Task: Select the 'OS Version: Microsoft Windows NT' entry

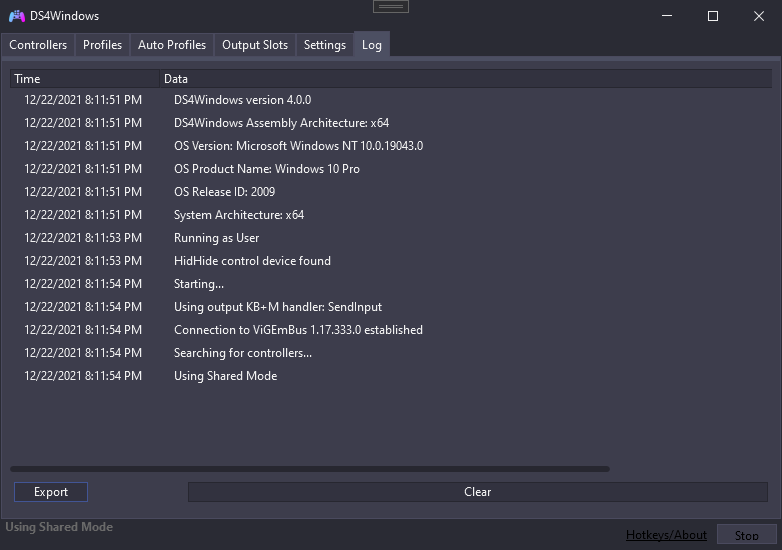Action: [391, 146]
